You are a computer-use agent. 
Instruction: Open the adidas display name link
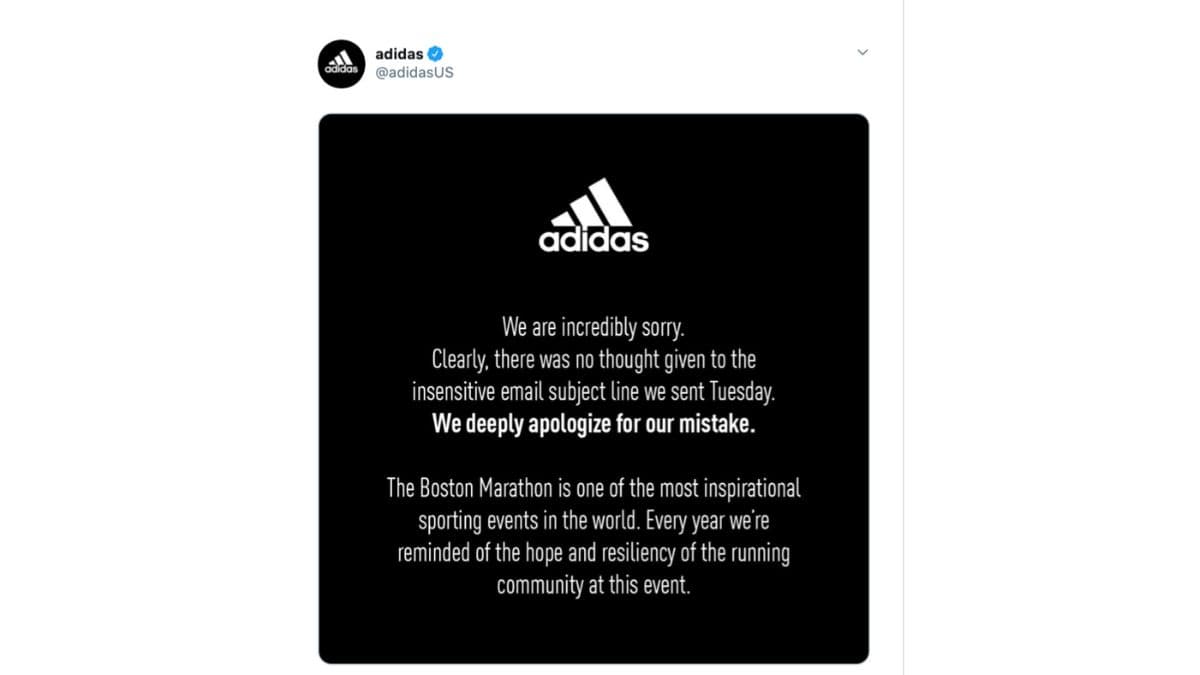[399, 54]
